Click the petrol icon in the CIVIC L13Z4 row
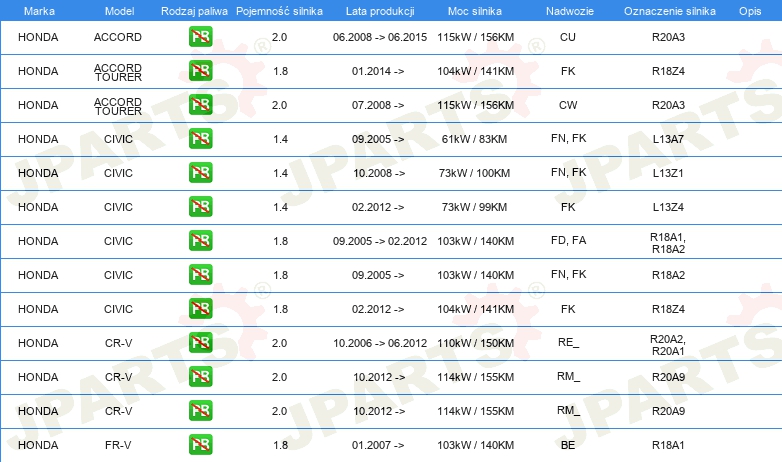 tap(200, 206)
